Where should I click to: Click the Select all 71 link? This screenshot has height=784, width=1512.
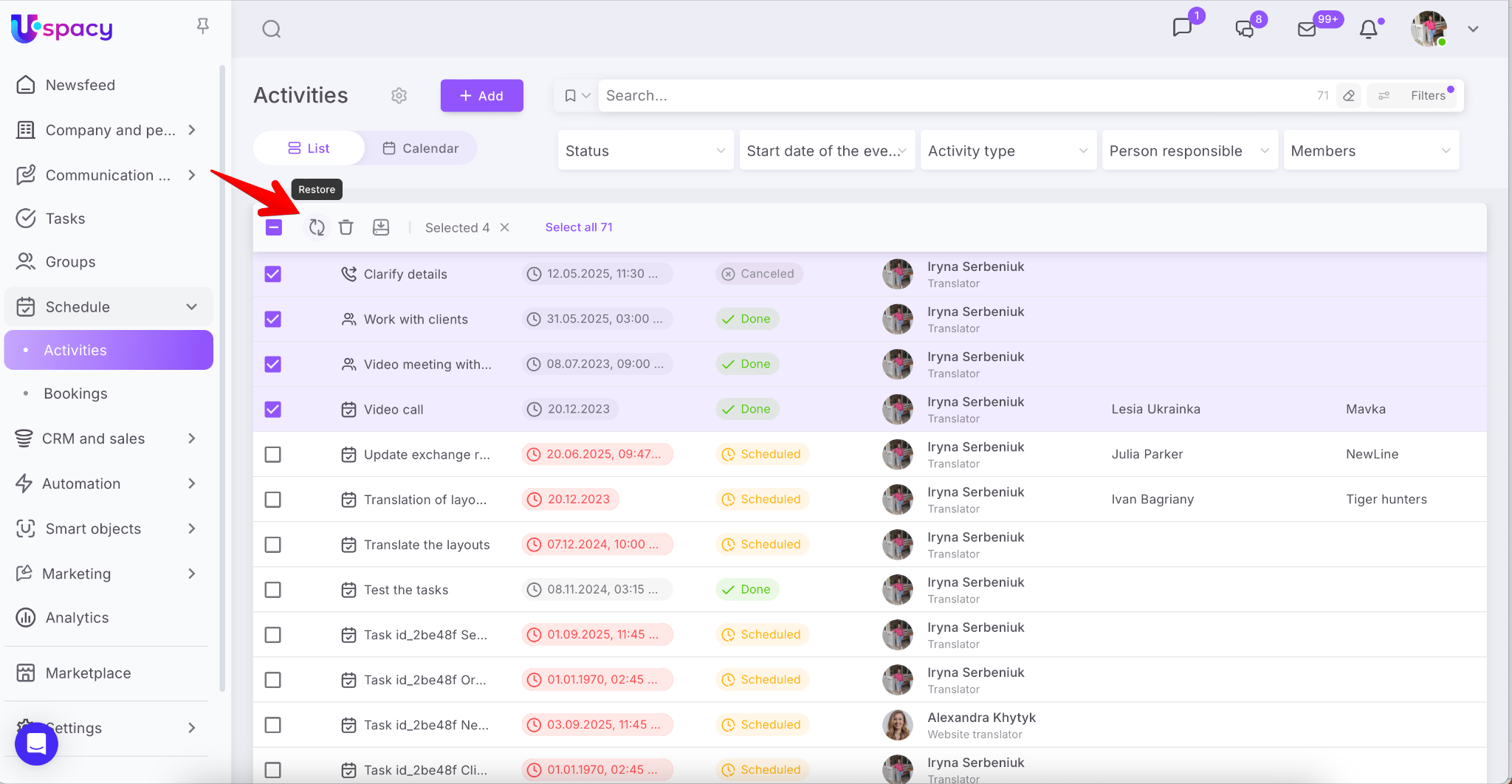(x=579, y=227)
